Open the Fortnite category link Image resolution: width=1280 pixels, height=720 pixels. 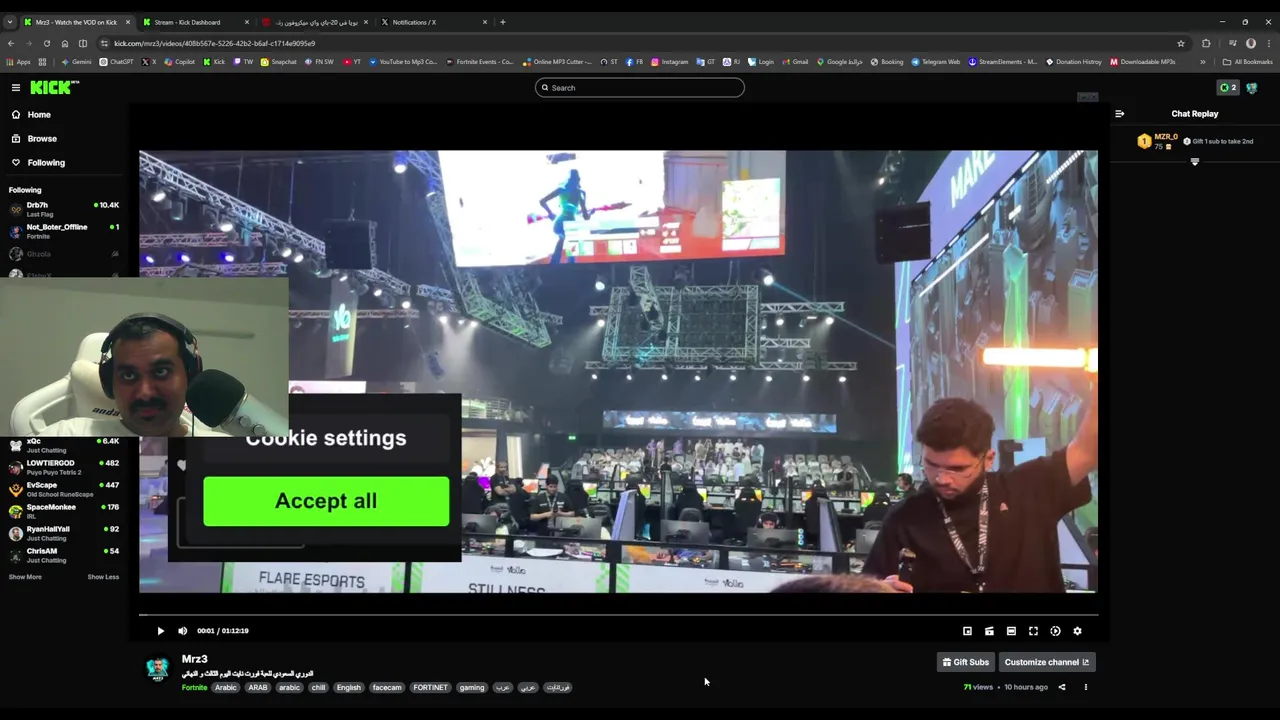pyautogui.click(x=194, y=688)
